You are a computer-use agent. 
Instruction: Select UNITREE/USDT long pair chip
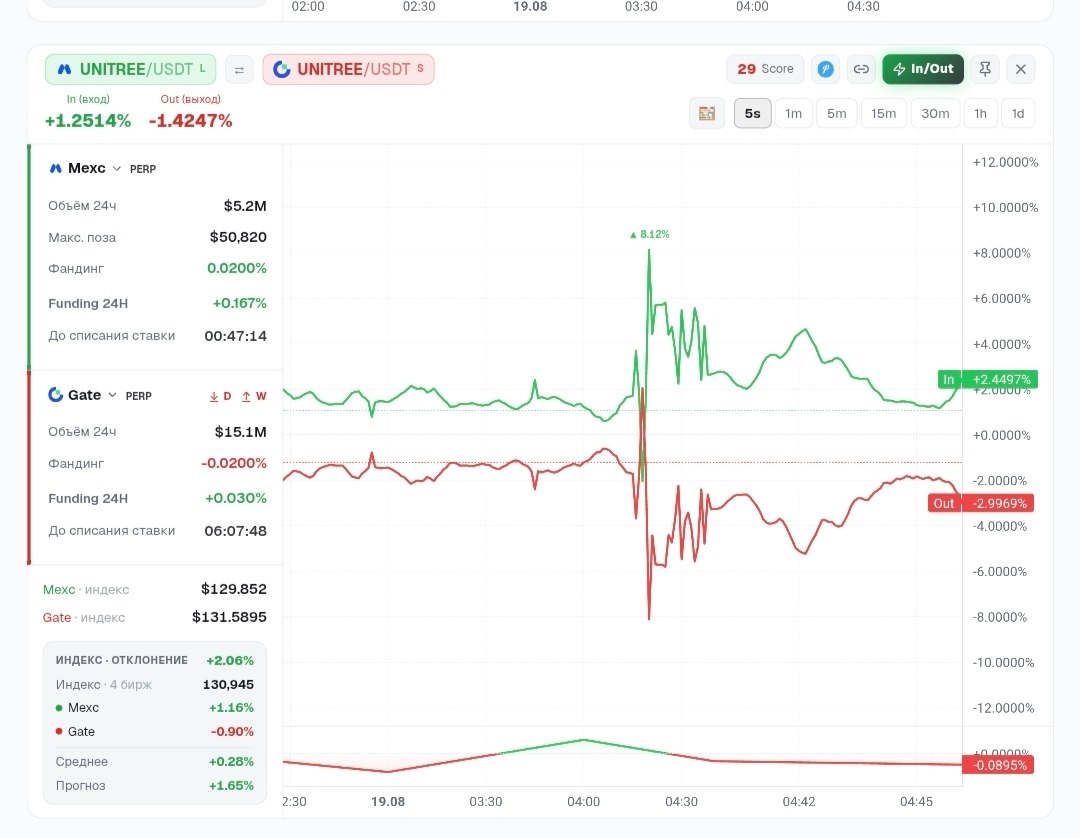coord(131,69)
